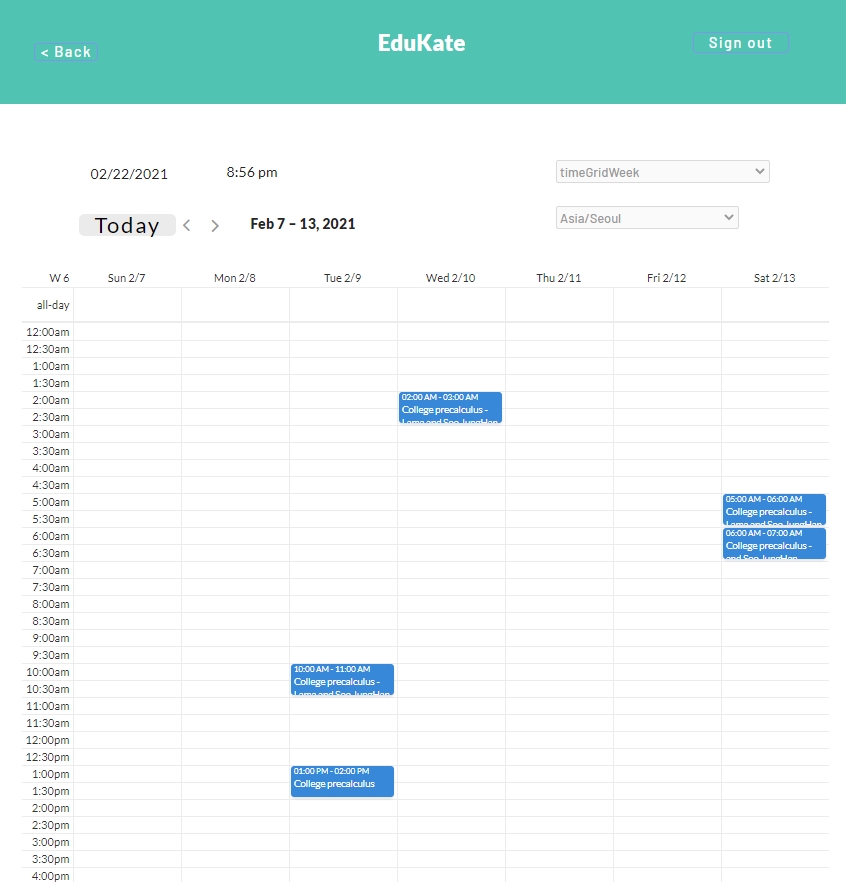
Task: Click the Sign out button
Action: click(x=740, y=43)
